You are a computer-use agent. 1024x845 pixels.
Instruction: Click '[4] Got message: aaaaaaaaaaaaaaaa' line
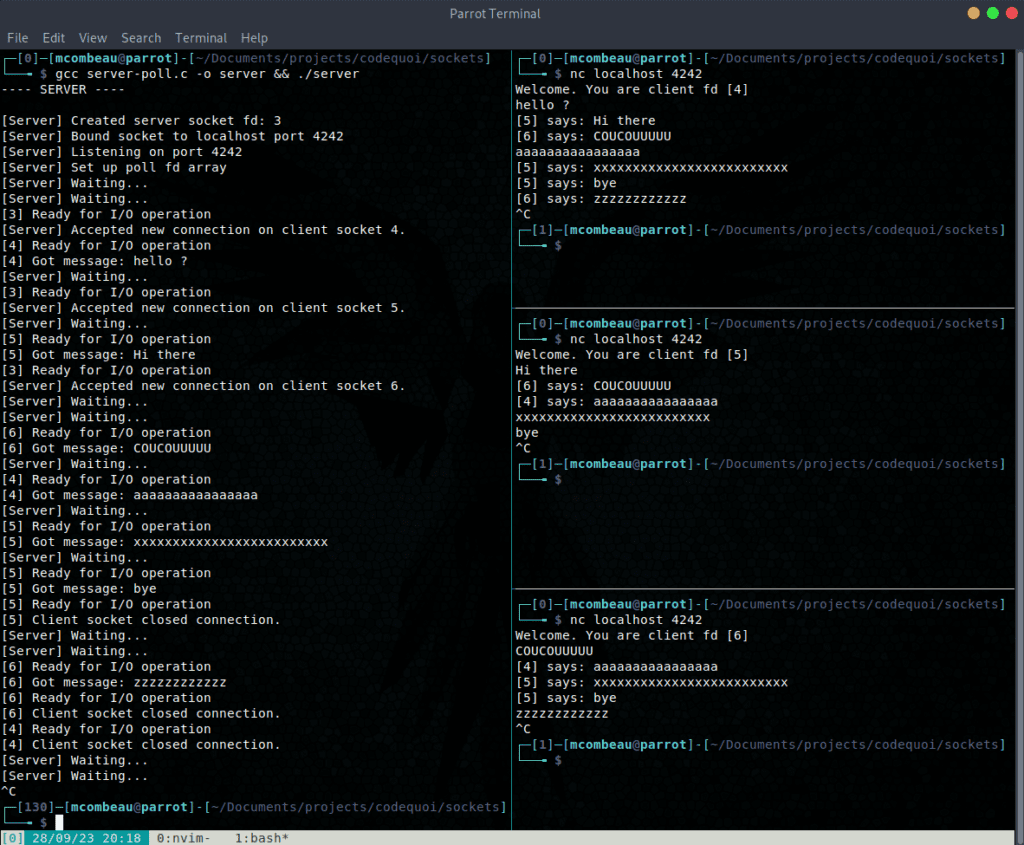point(130,496)
